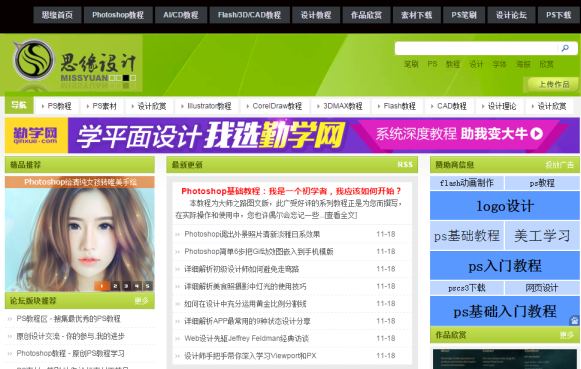This screenshot has height=369, width=581.
Task: Click the play arrow on purple banner
Action: coord(537,133)
